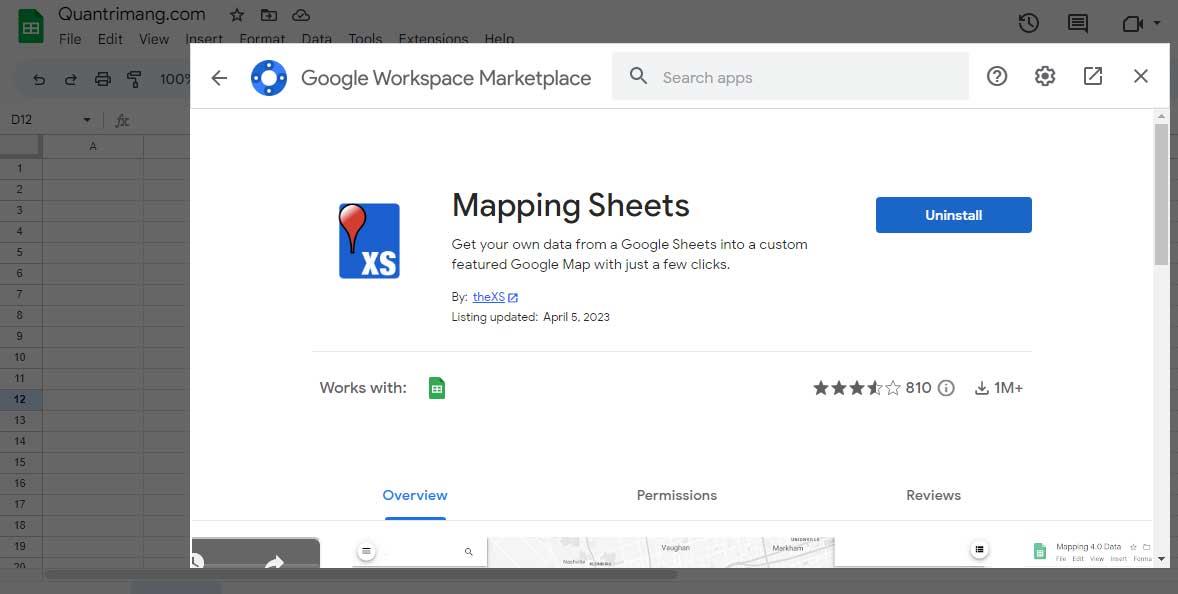Image resolution: width=1178 pixels, height=594 pixels.
Task: Switch to the Permissions tab
Action: click(x=677, y=495)
